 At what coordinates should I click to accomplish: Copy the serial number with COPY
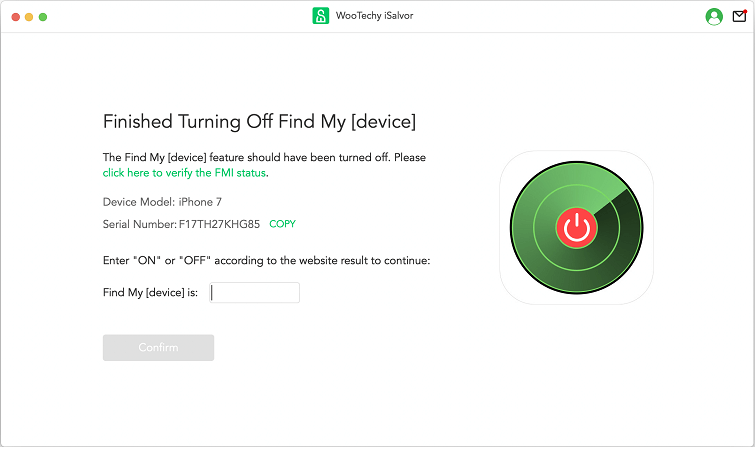[283, 224]
